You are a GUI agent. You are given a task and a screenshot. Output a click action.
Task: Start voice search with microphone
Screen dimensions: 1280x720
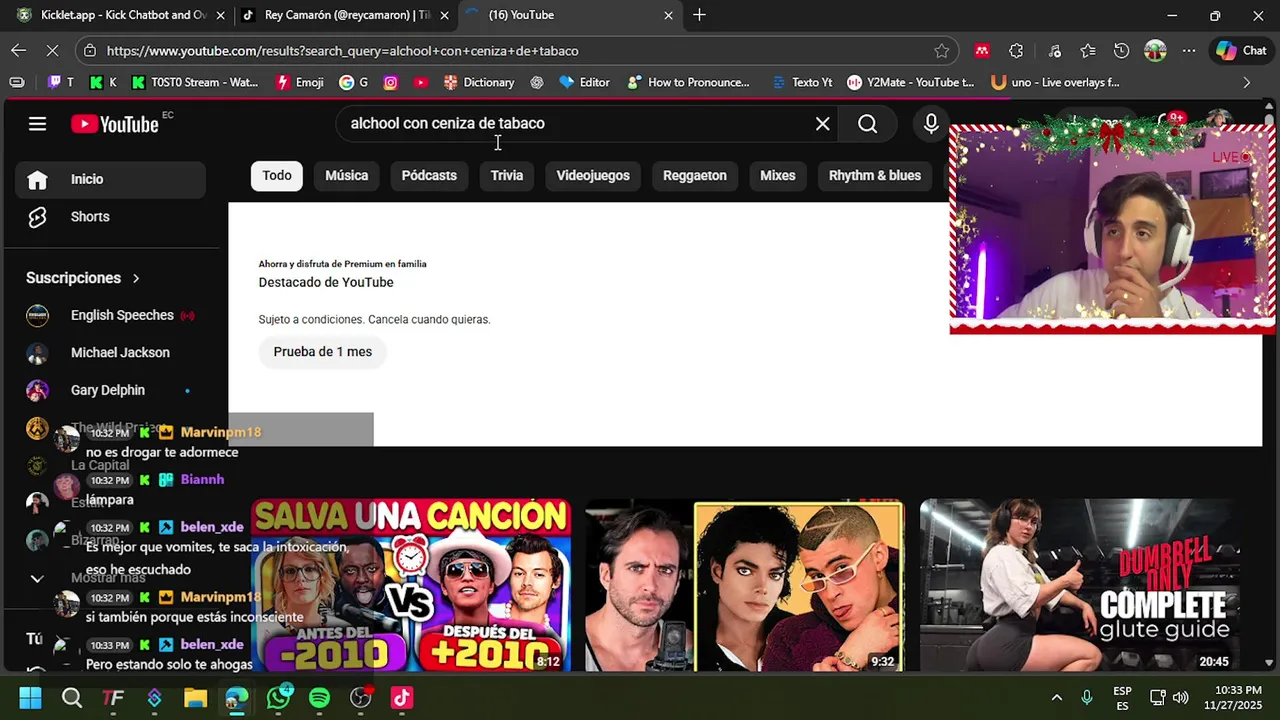click(x=931, y=124)
